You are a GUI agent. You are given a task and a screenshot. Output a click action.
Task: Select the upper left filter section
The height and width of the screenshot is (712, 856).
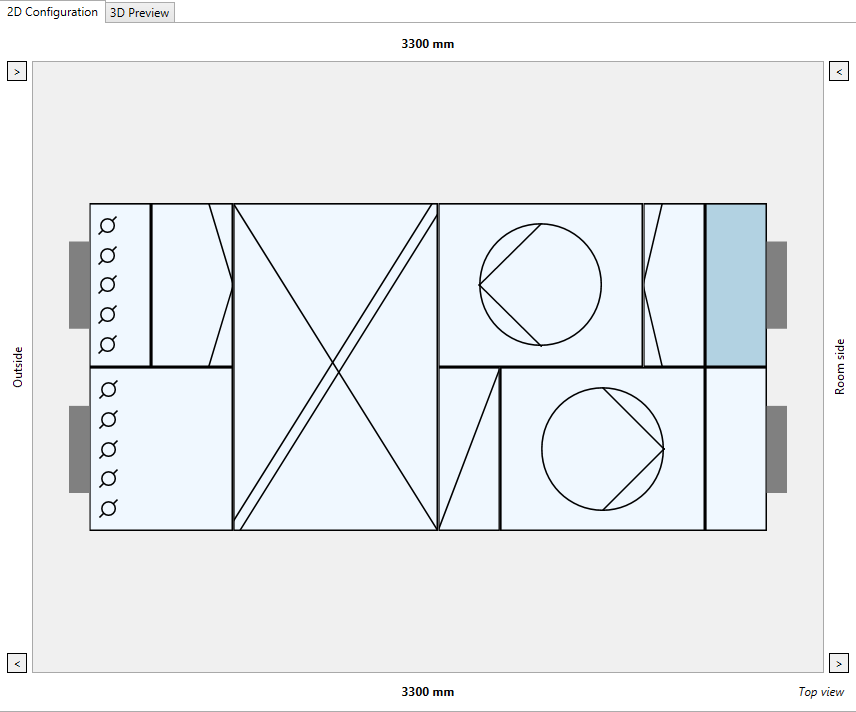click(192, 284)
